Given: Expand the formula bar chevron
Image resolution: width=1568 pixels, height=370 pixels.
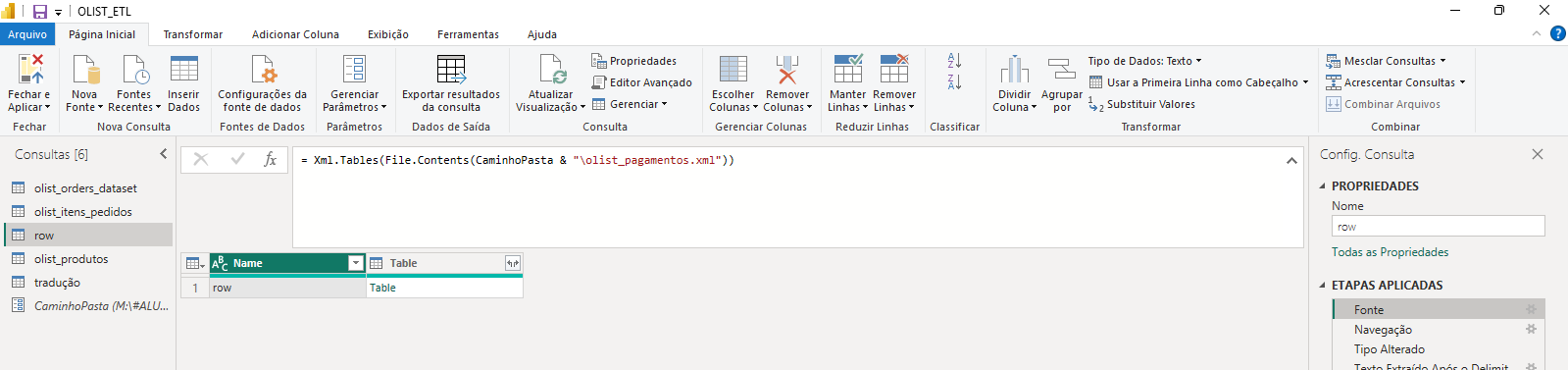Looking at the screenshot, I should (x=1291, y=160).
